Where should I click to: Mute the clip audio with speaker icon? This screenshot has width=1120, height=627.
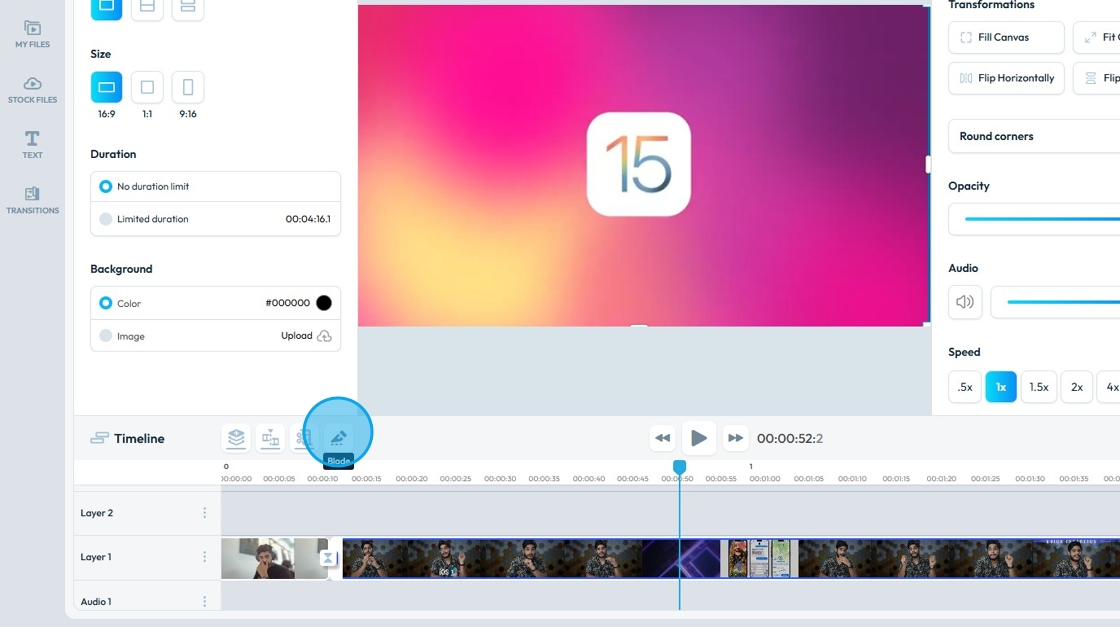[x=965, y=302]
